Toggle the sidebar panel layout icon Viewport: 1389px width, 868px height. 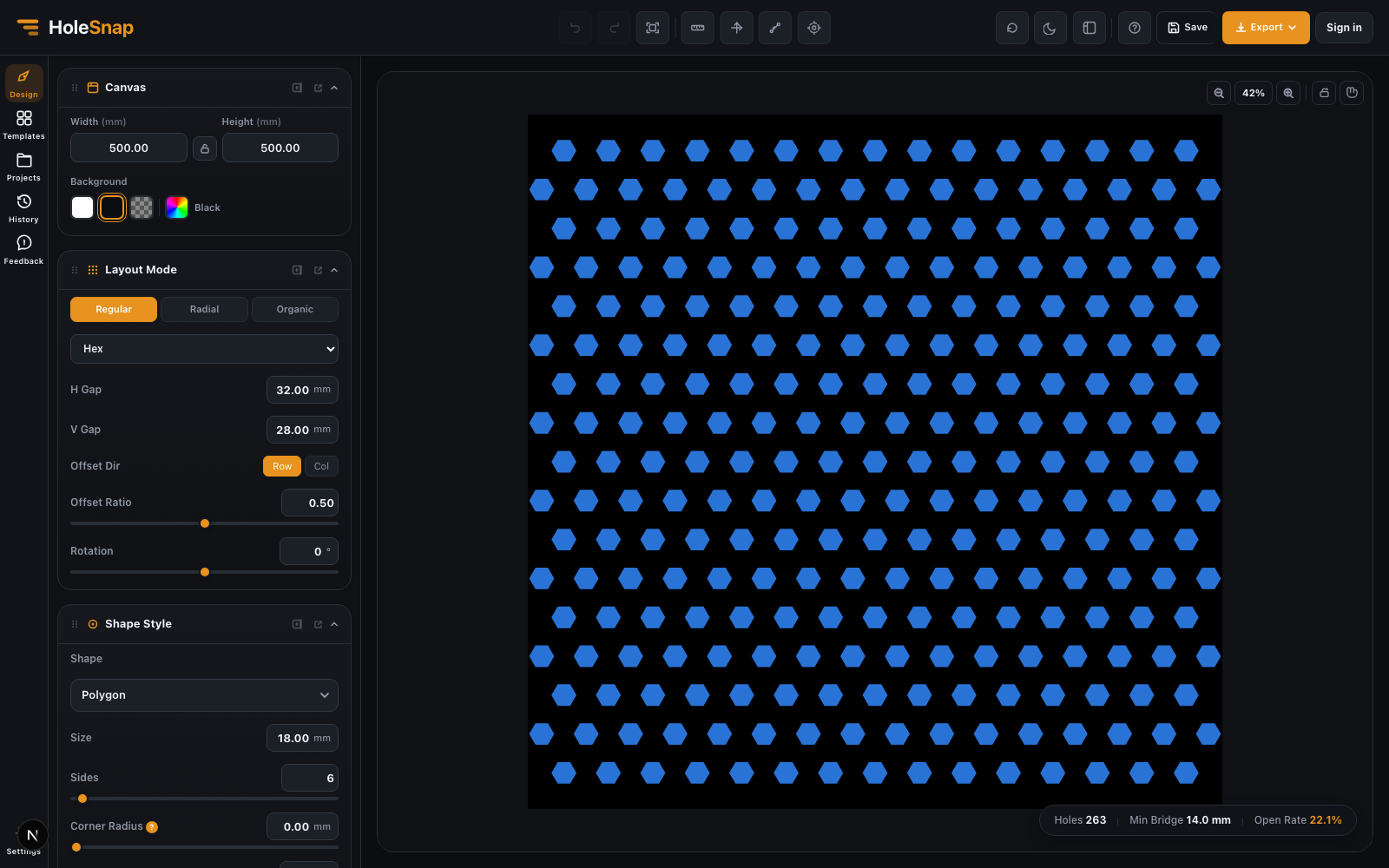point(1089,28)
